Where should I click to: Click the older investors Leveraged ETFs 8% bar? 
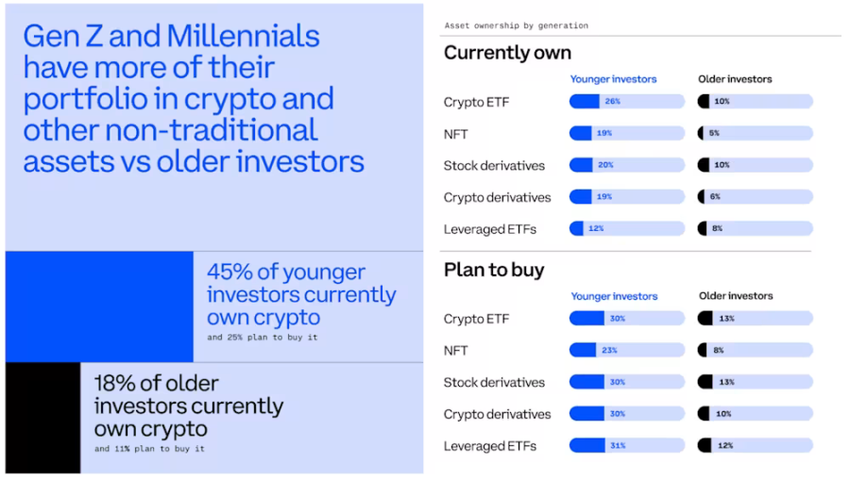click(755, 229)
